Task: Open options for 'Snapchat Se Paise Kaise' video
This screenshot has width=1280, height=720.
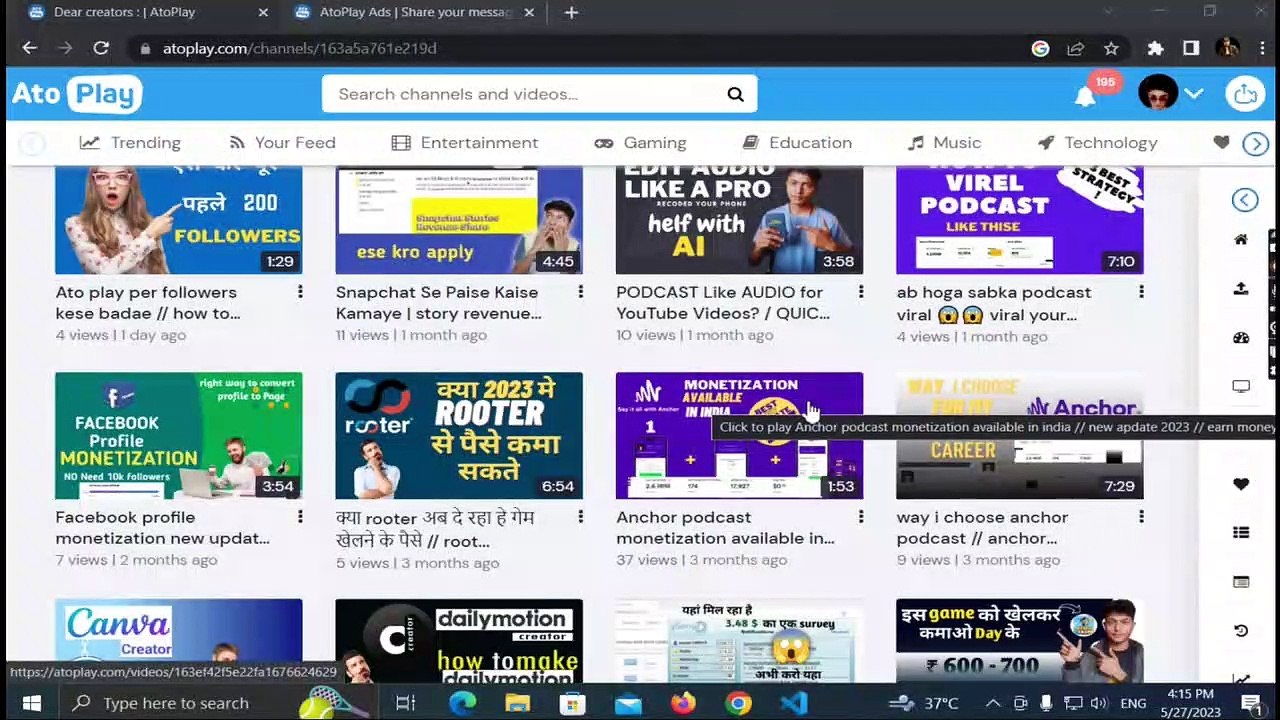Action: click(580, 292)
